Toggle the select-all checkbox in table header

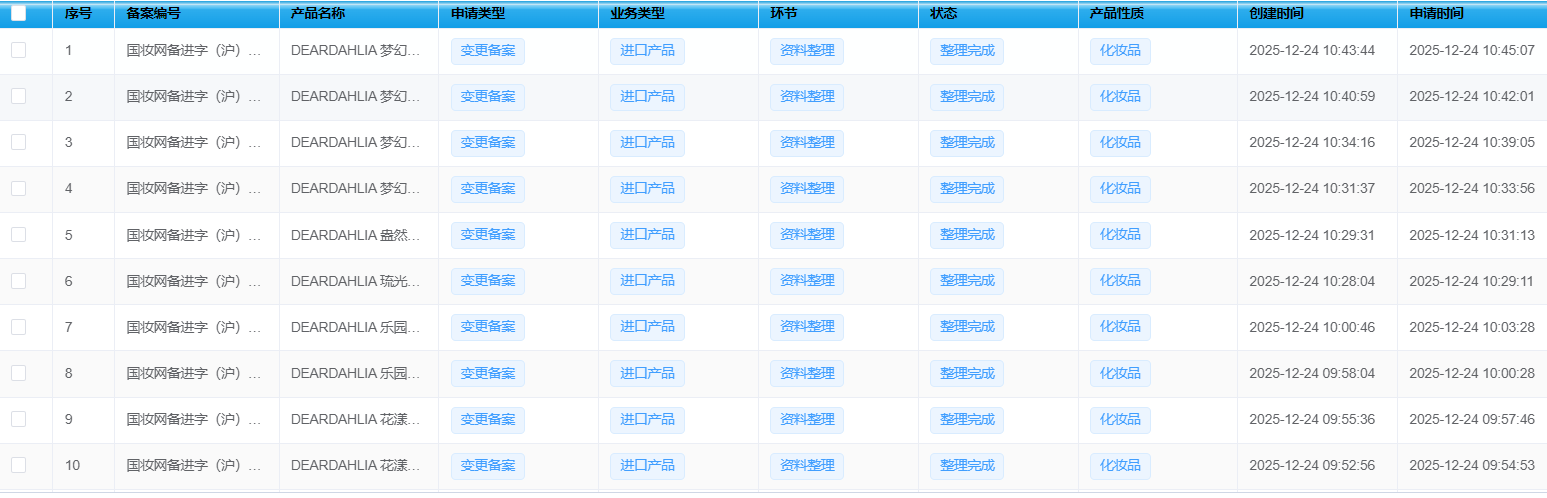coord(19,14)
